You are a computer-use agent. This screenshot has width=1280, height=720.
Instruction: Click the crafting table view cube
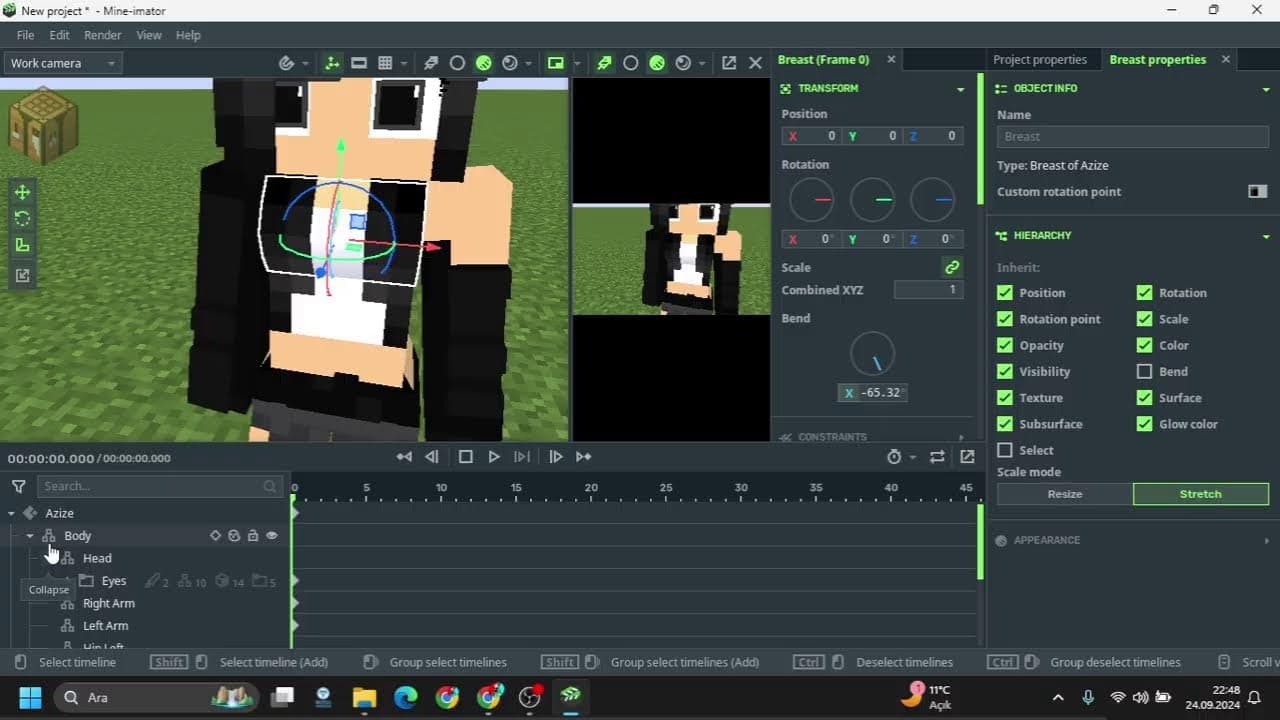coord(43,128)
